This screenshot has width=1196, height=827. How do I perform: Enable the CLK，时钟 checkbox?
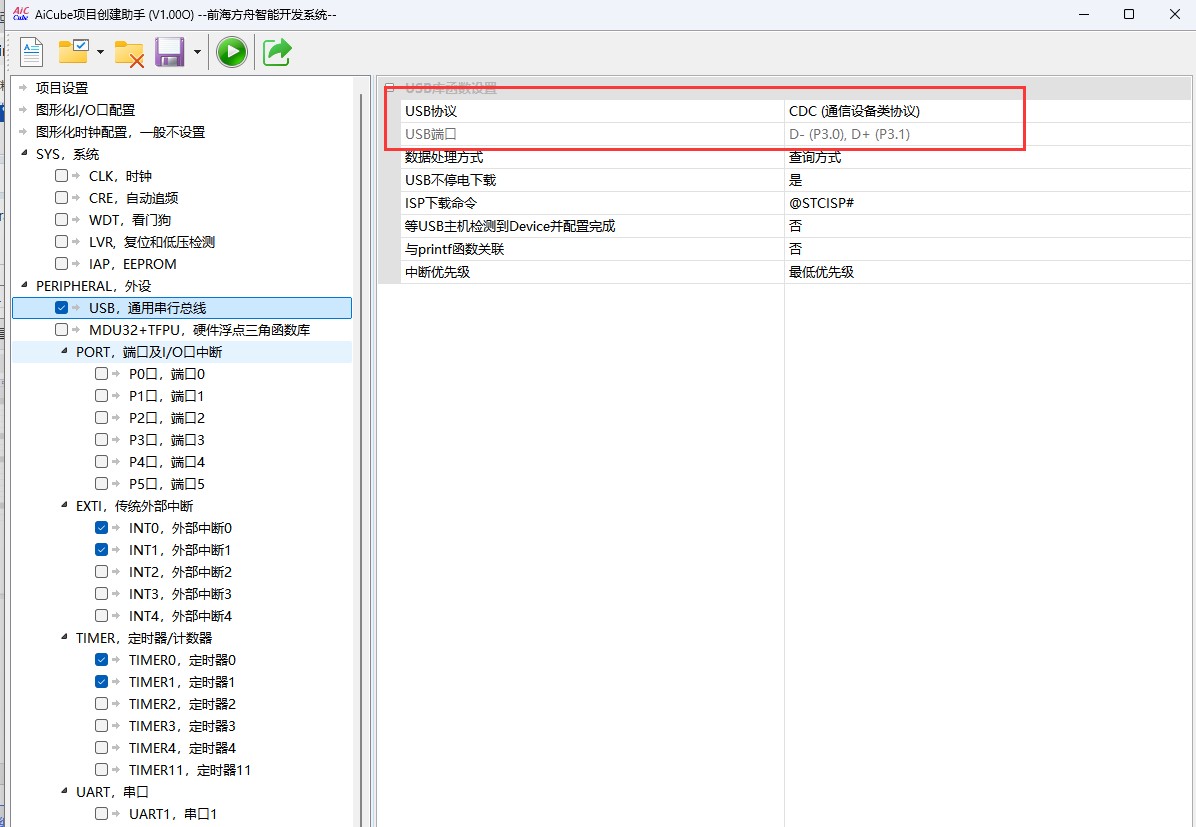[x=61, y=176]
